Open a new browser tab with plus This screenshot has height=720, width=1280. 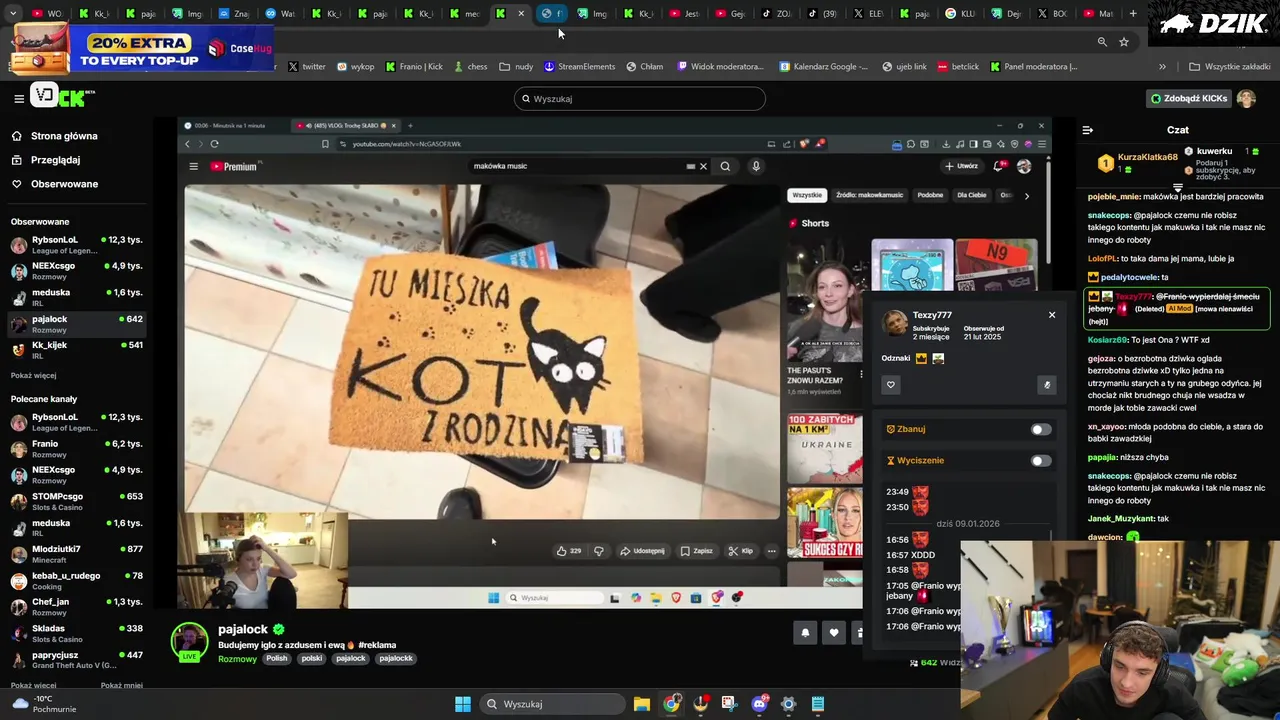(1133, 14)
